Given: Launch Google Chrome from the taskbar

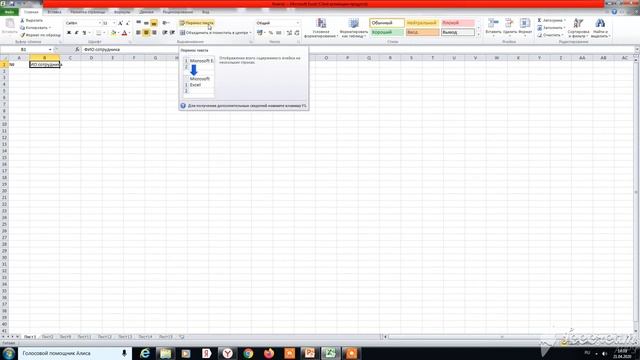Looking at the screenshot, I should point(248,353).
